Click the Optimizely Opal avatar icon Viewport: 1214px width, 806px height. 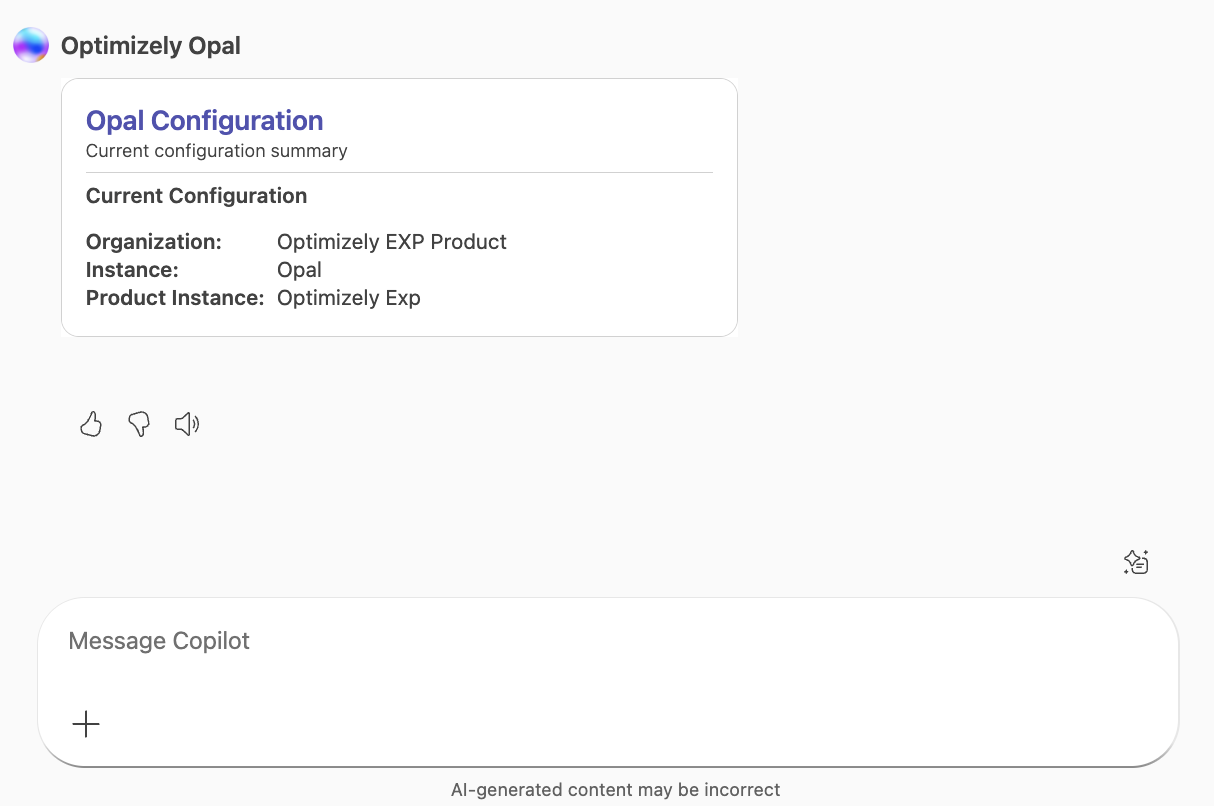click(30, 44)
